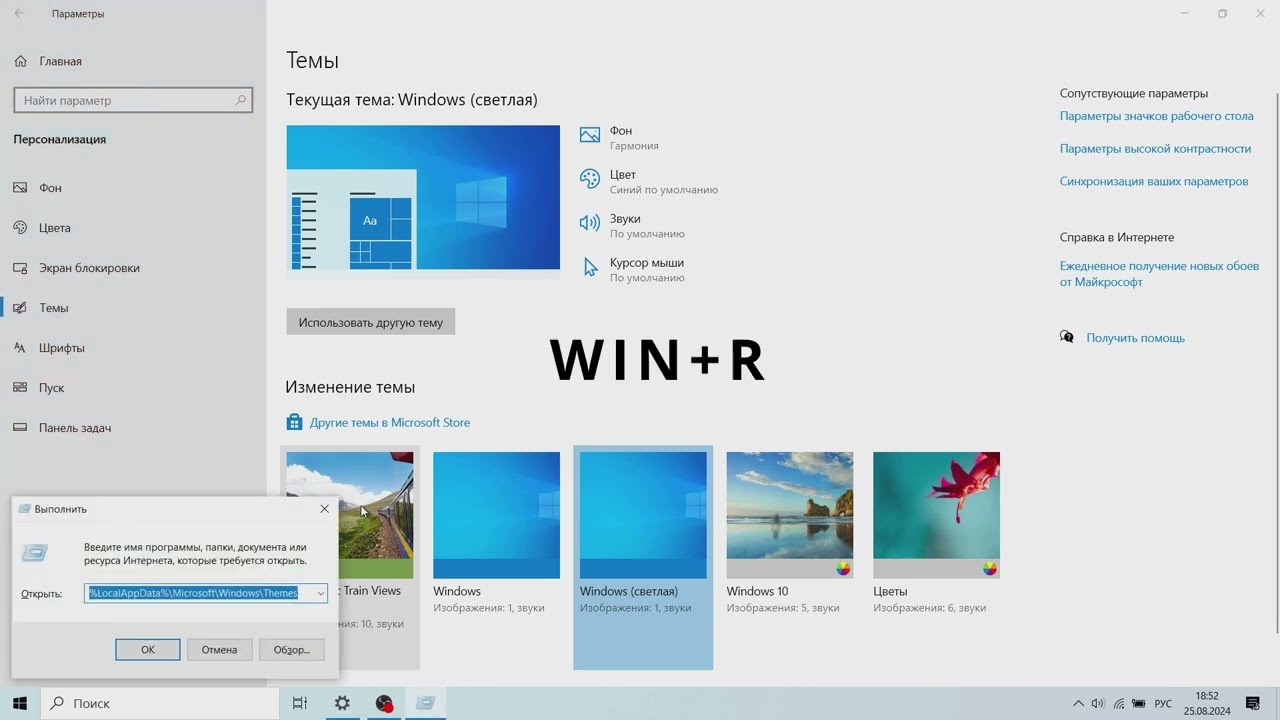Open the Home (Главная) page
This screenshot has width=1280, height=720.
[x=48, y=61]
